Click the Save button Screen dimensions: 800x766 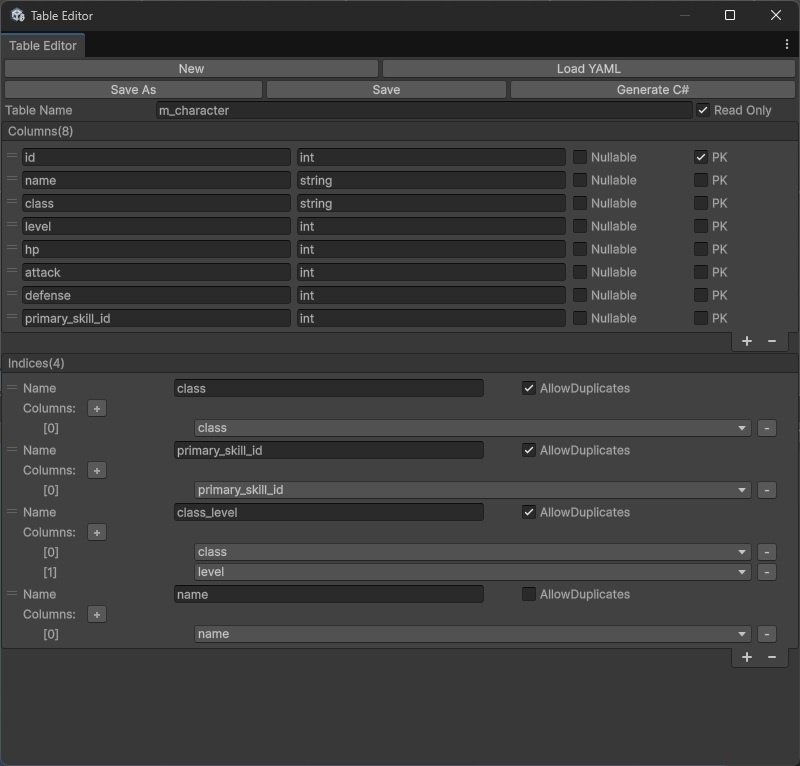[386, 90]
